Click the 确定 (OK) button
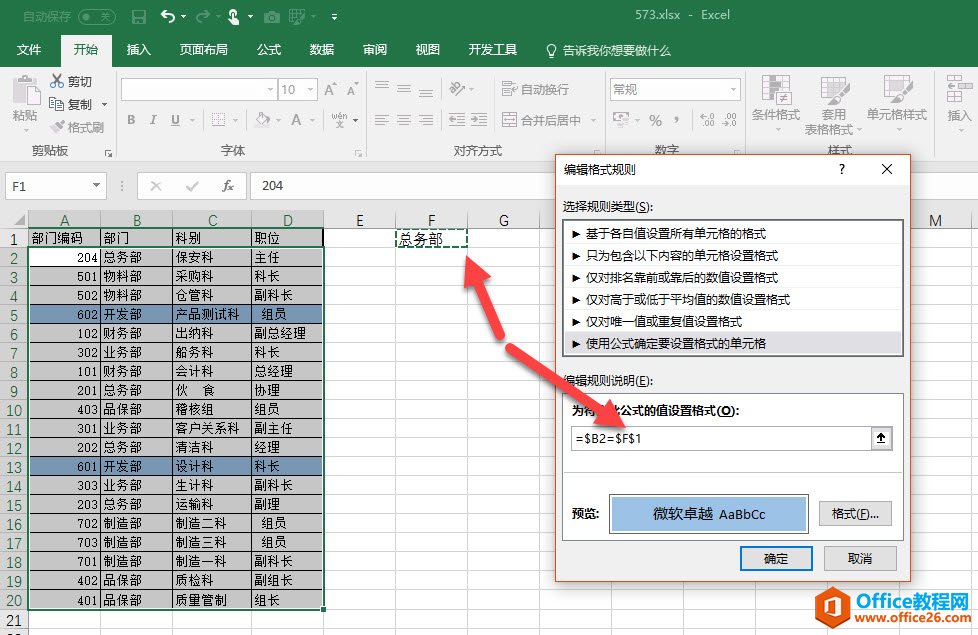 tap(775, 558)
